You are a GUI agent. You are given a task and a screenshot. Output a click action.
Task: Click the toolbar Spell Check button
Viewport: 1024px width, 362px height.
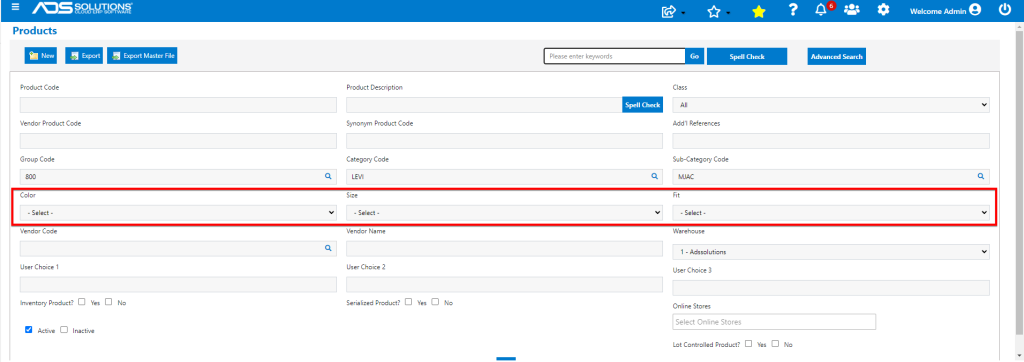pyautogui.click(x=747, y=57)
